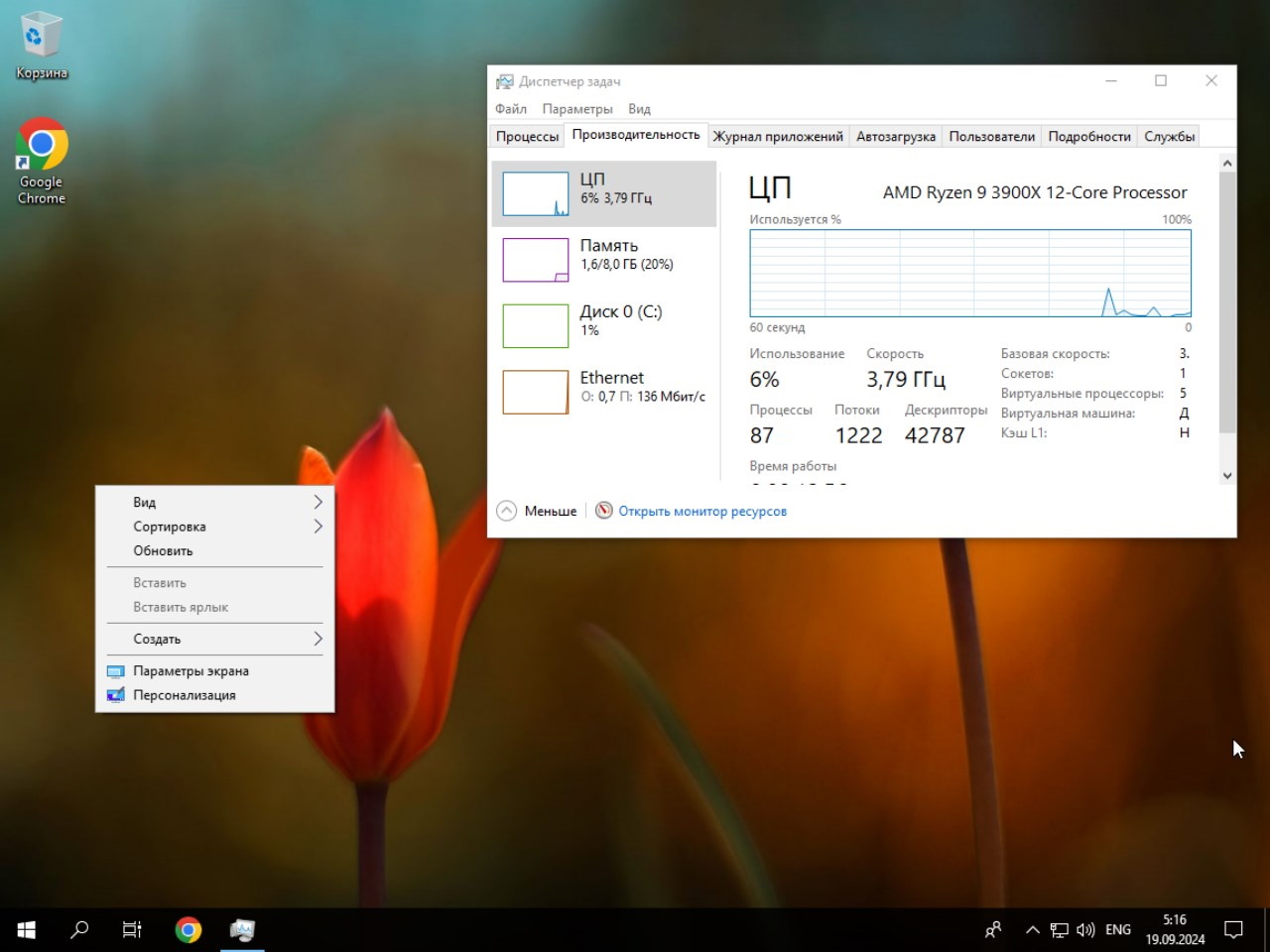The image size is (1270, 952).
Task: Click the taskbar search magnifier icon
Action: pyautogui.click(x=79, y=929)
